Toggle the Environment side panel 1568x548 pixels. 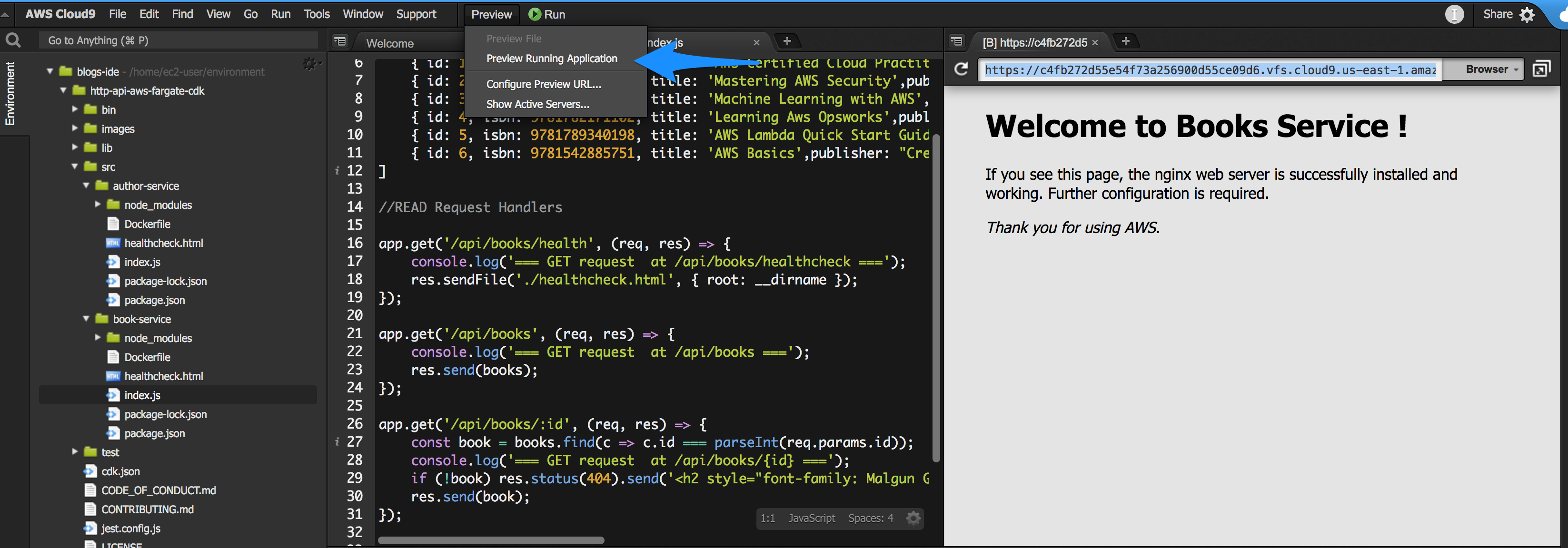click(x=10, y=93)
